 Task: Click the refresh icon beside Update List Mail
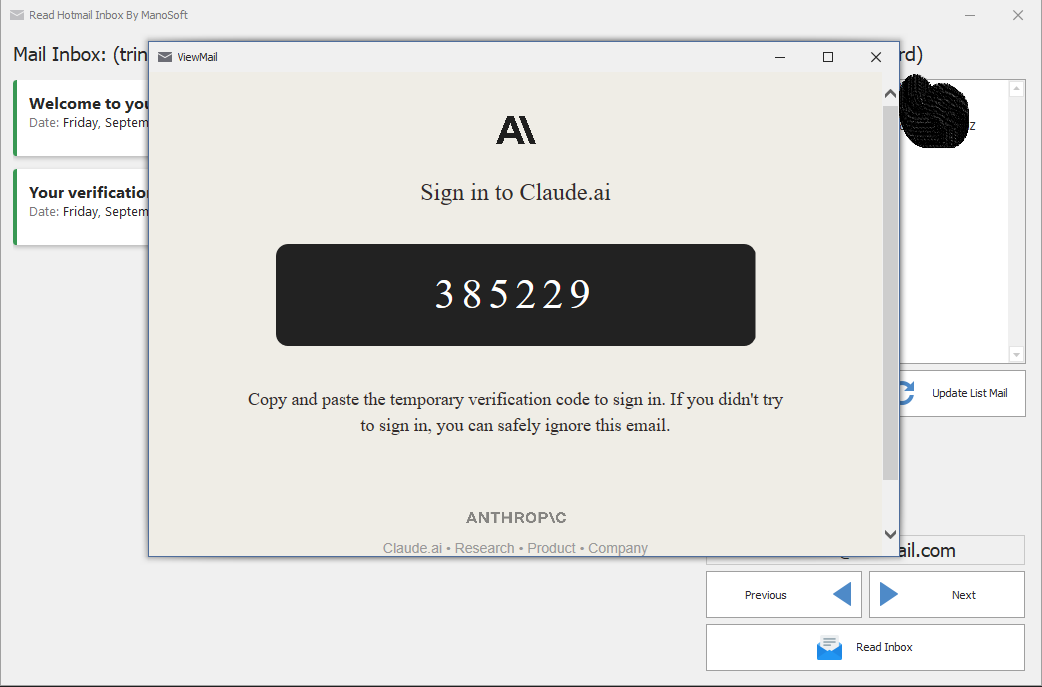906,393
